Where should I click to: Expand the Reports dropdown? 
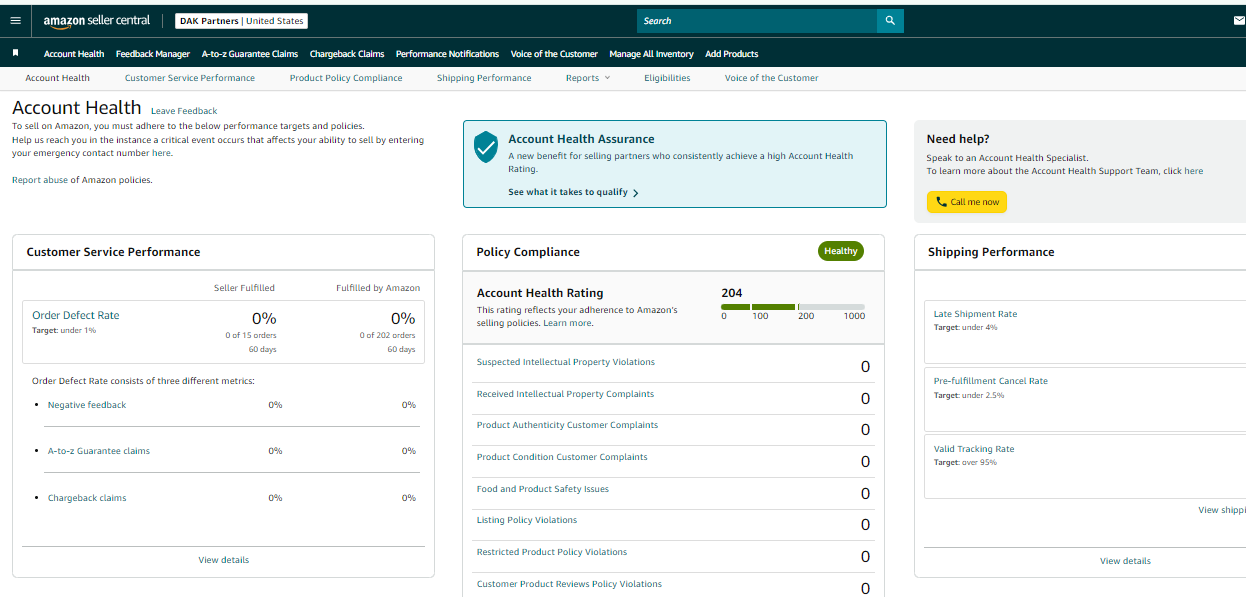coord(587,78)
